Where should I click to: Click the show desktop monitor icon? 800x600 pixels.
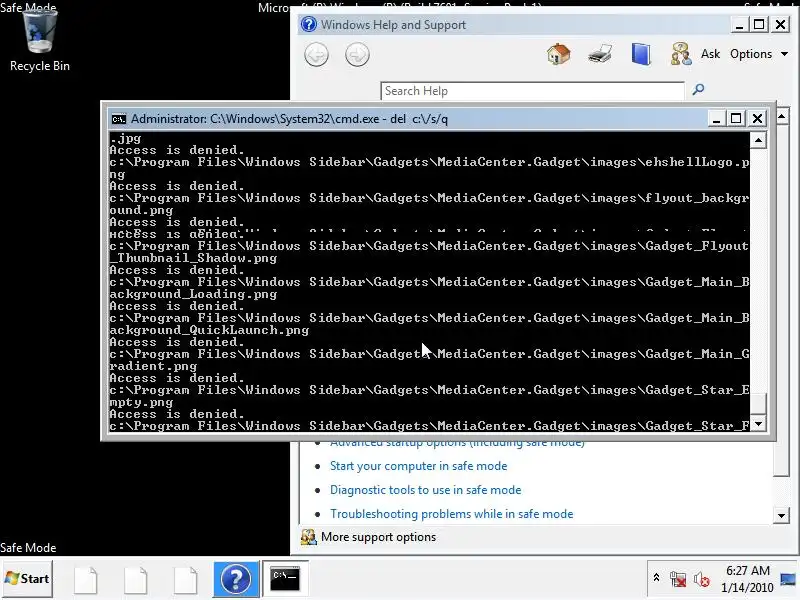click(x=789, y=579)
